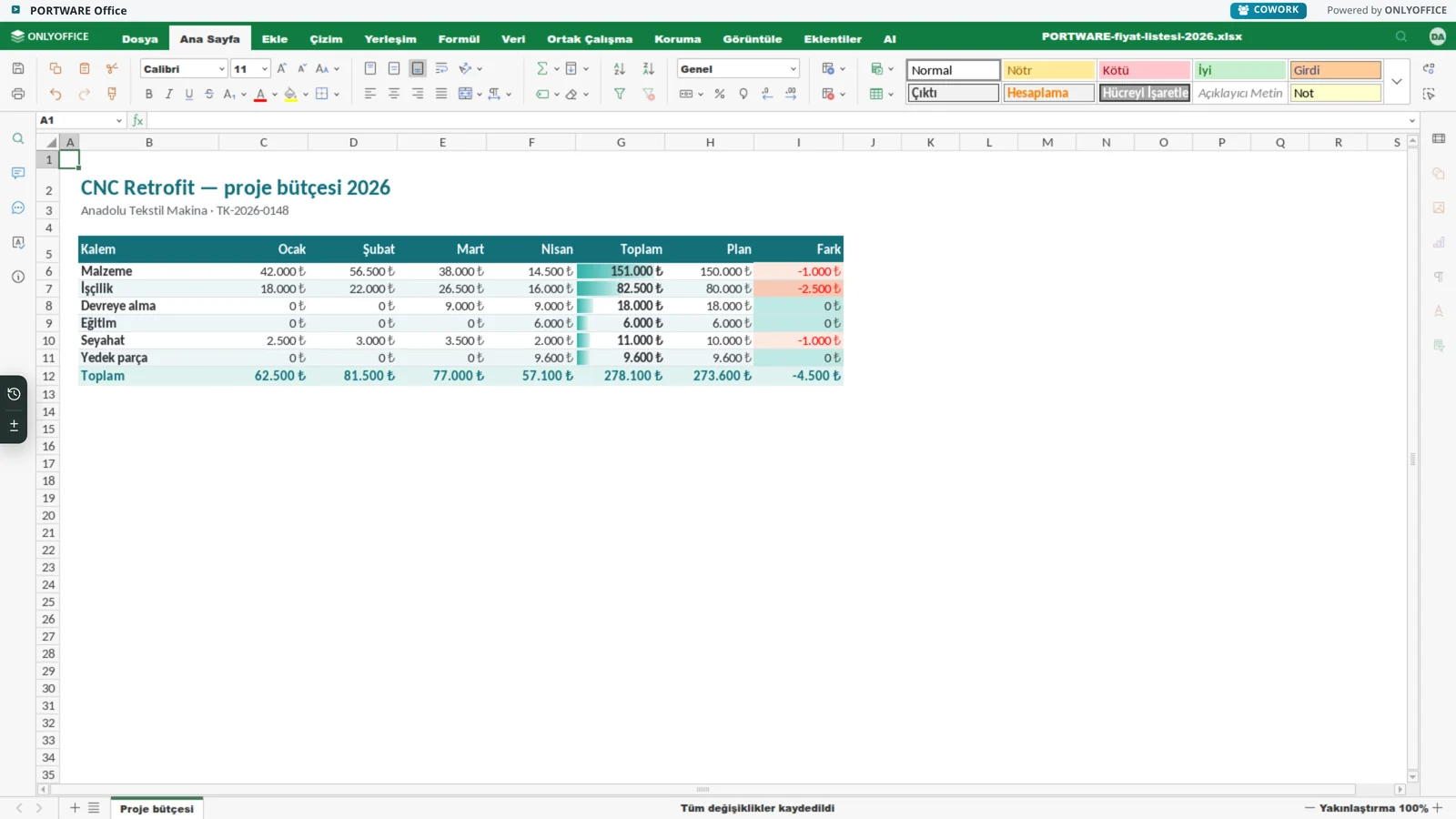This screenshot has width=1456, height=819.
Task: Toggle align bottom vertical alignment
Action: (x=418, y=68)
